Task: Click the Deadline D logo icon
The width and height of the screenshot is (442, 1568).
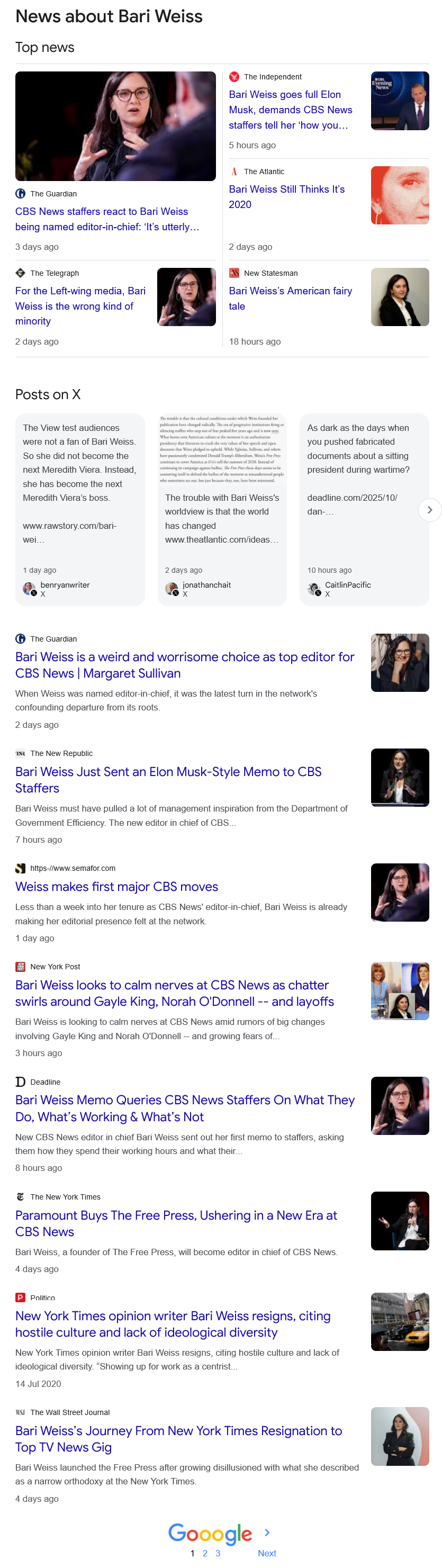Action: 20,1082
